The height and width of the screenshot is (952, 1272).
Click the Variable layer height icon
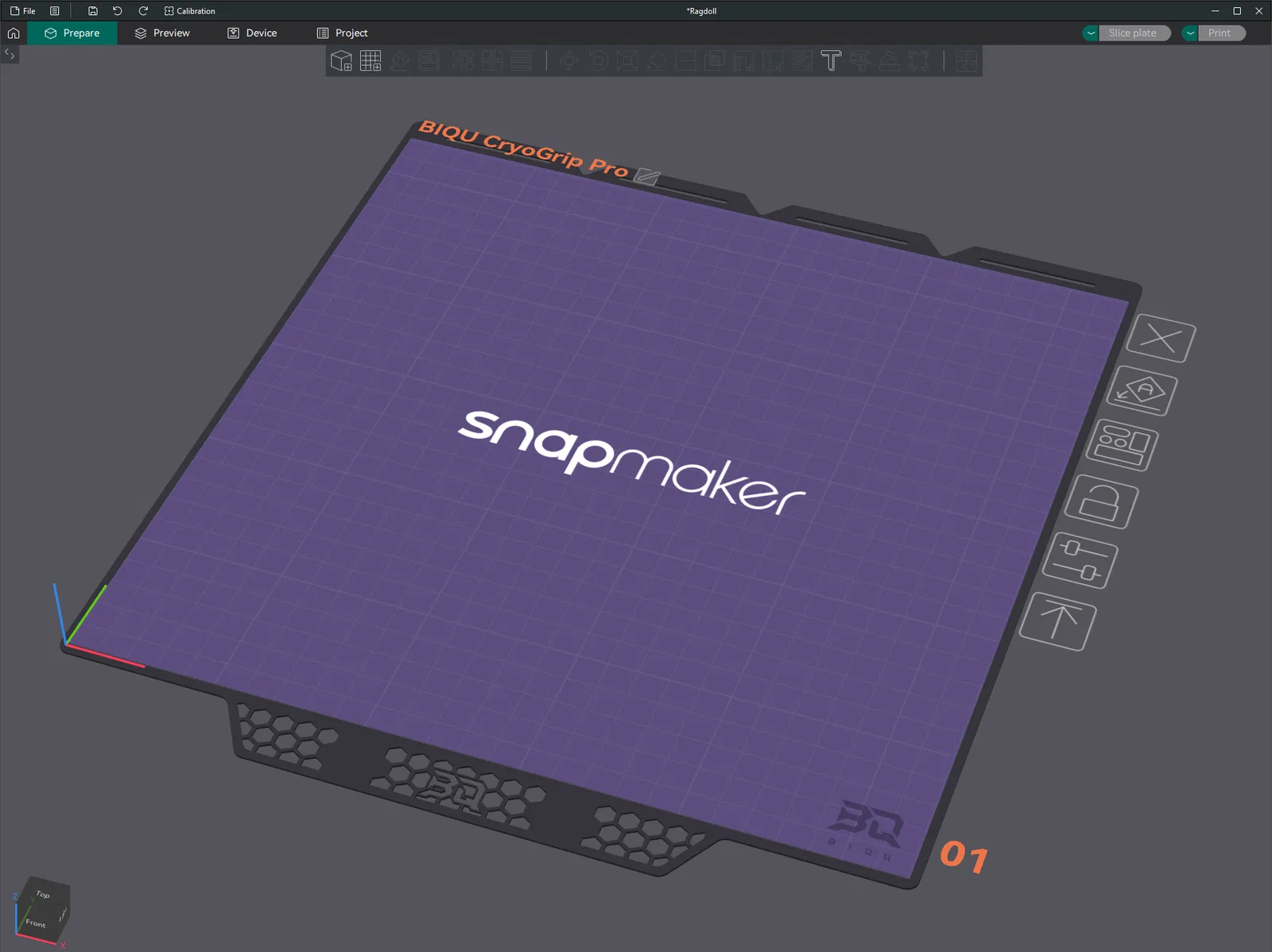[522, 61]
